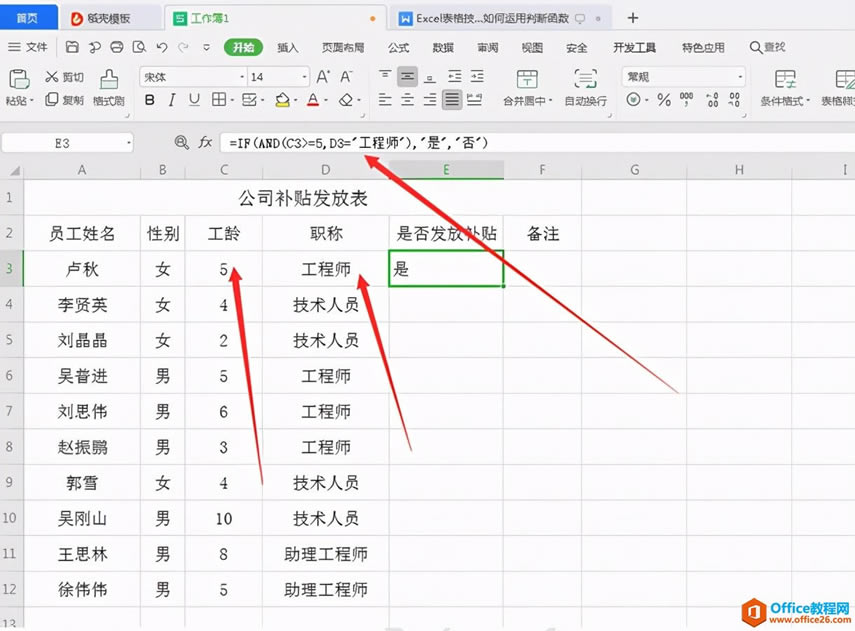
Task: Increase indent of cell text
Action: (x=477, y=76)
